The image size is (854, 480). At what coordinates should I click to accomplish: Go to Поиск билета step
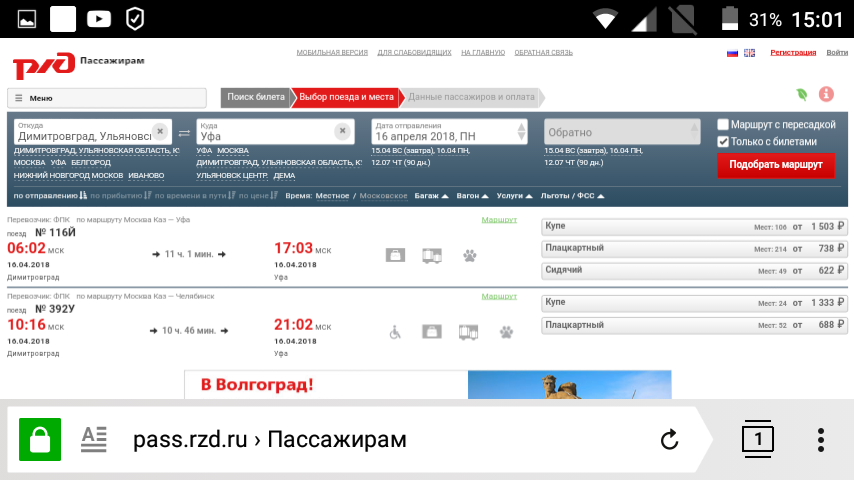(x=256, y=97)
